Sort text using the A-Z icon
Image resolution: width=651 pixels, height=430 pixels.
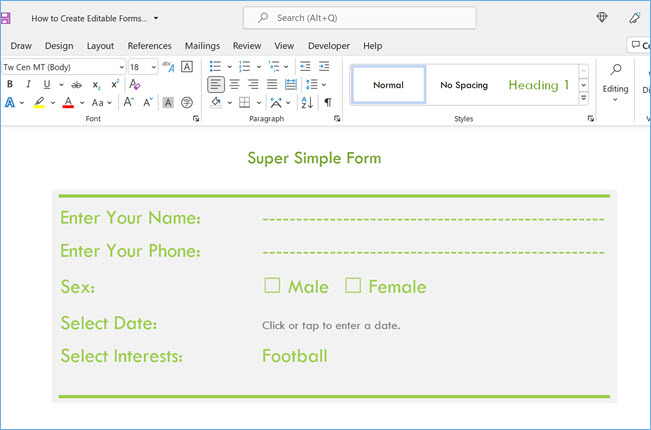tap(305, 103)
